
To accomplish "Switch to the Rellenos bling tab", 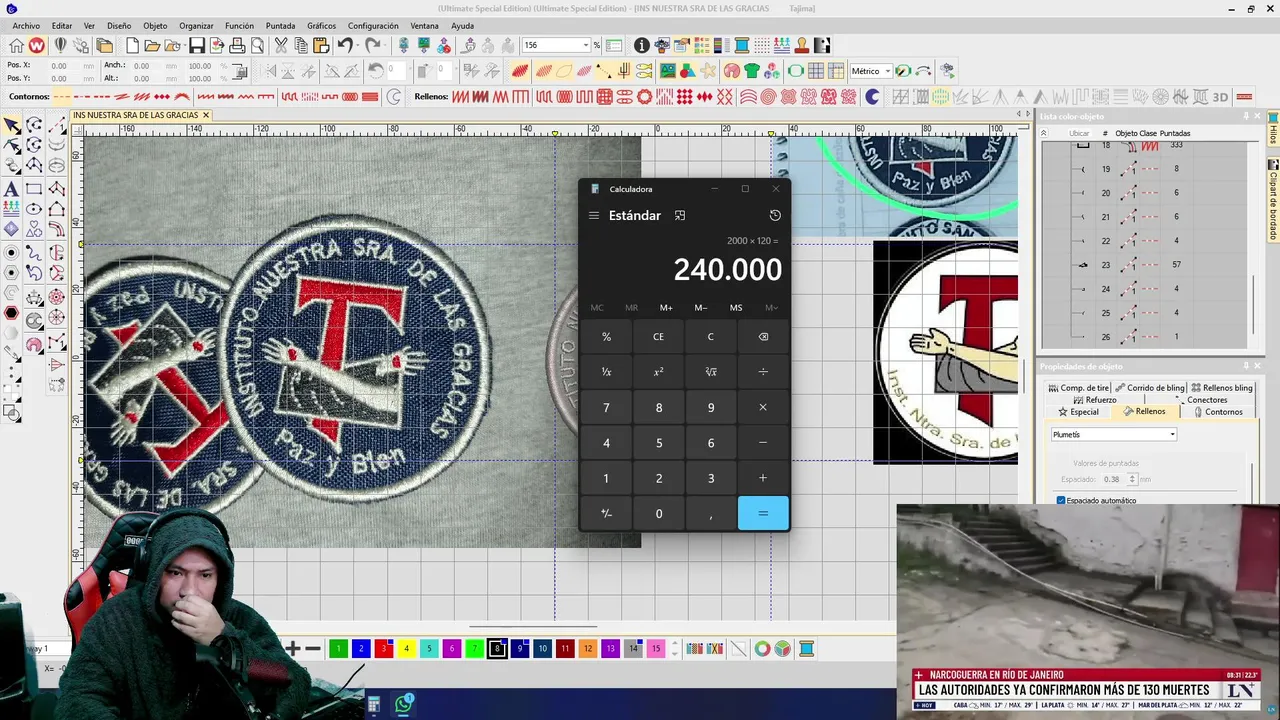I will pos(1220,388).
